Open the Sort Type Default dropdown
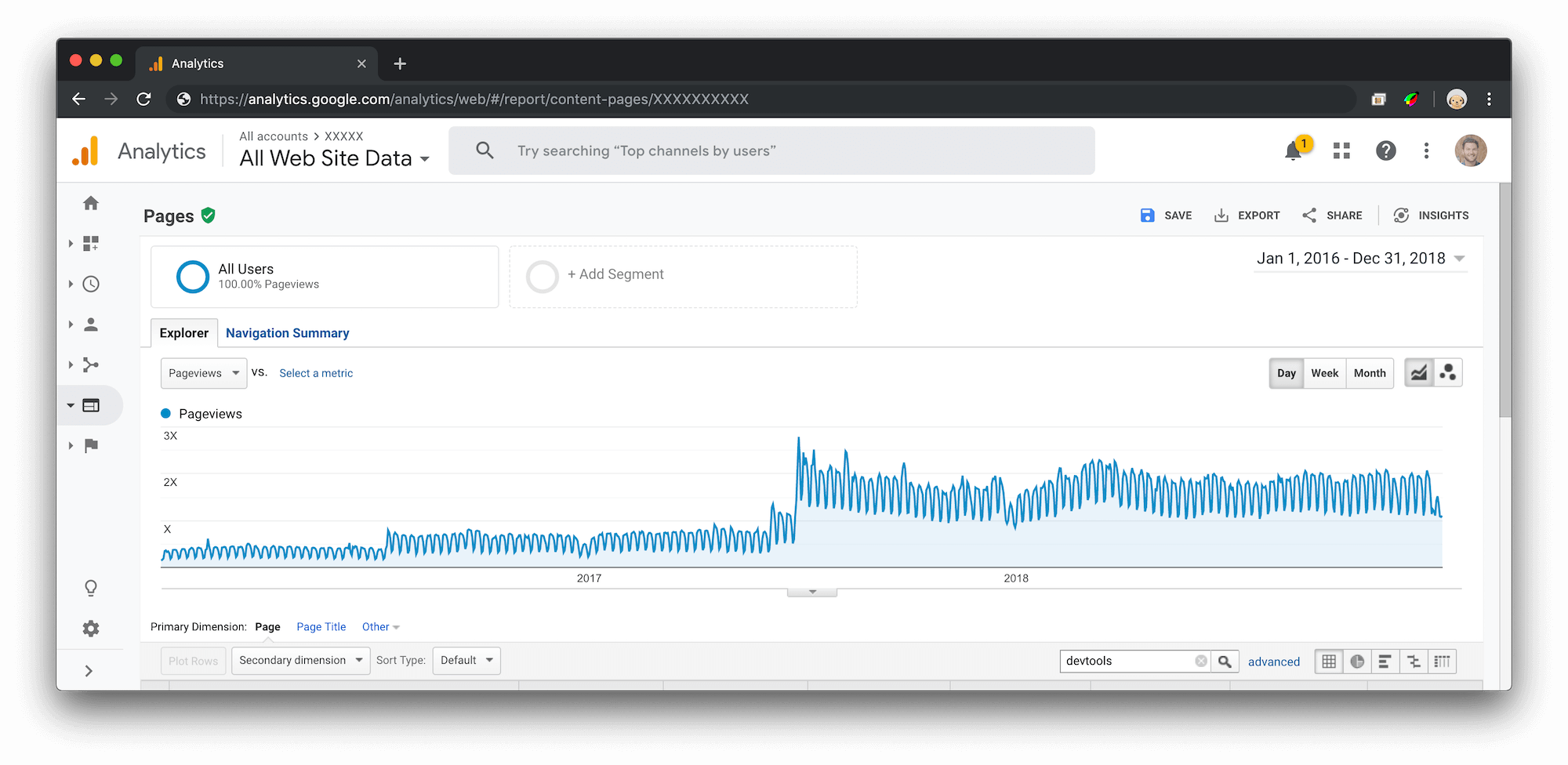 coord(466,660)
